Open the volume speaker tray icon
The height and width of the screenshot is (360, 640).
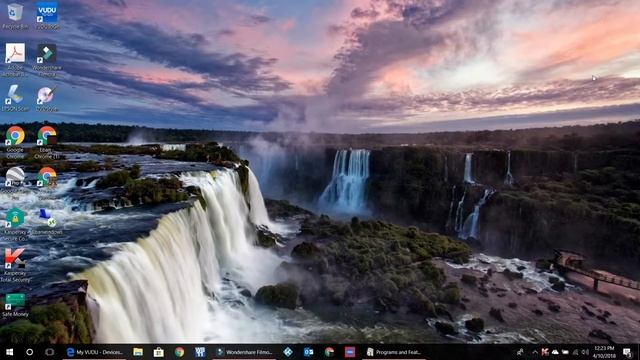pos(585,352)
